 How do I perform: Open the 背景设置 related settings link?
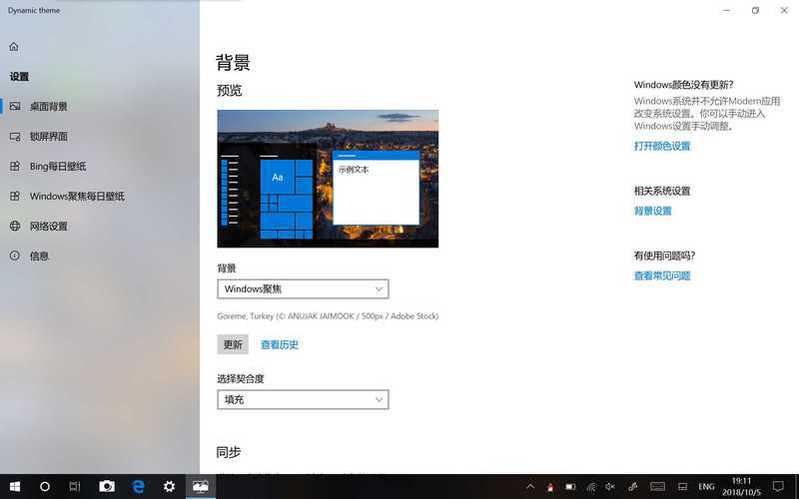pyautogui.click(x=652, y=211)
